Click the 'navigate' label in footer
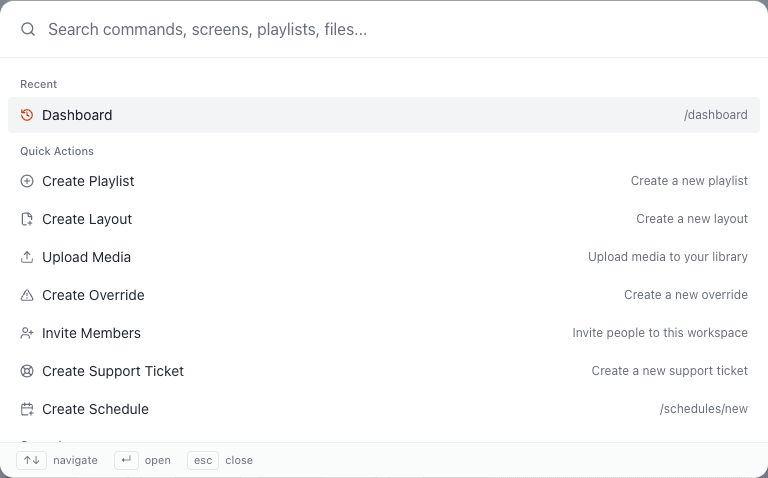The width and height of the screenshot is (768, 478). click(x=75, y=460)
